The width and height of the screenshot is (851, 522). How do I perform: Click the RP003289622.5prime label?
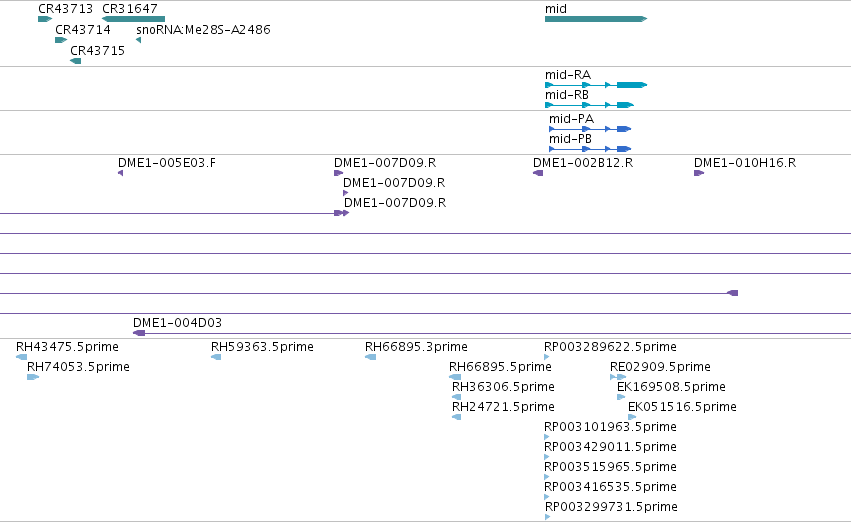tap(611, 347)
